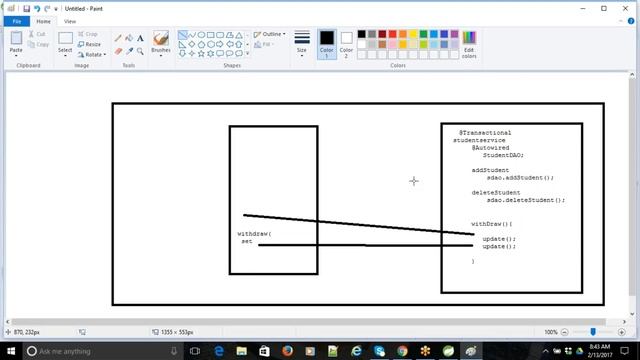Screen dimensions: 640x360
Task: Click the Redo arrow in title bar
Action: (47, 9)
